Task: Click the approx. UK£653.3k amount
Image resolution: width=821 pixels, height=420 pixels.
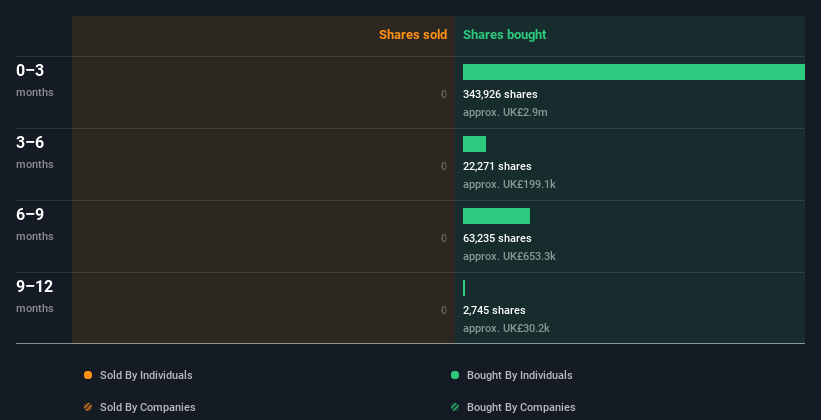Action: pyautogui.click(x=509, y=256)
